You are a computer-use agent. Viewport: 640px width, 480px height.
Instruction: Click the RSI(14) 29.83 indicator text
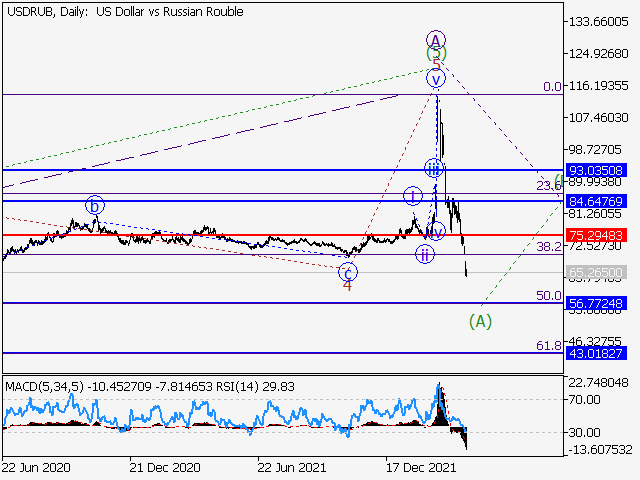coord(256,387)
